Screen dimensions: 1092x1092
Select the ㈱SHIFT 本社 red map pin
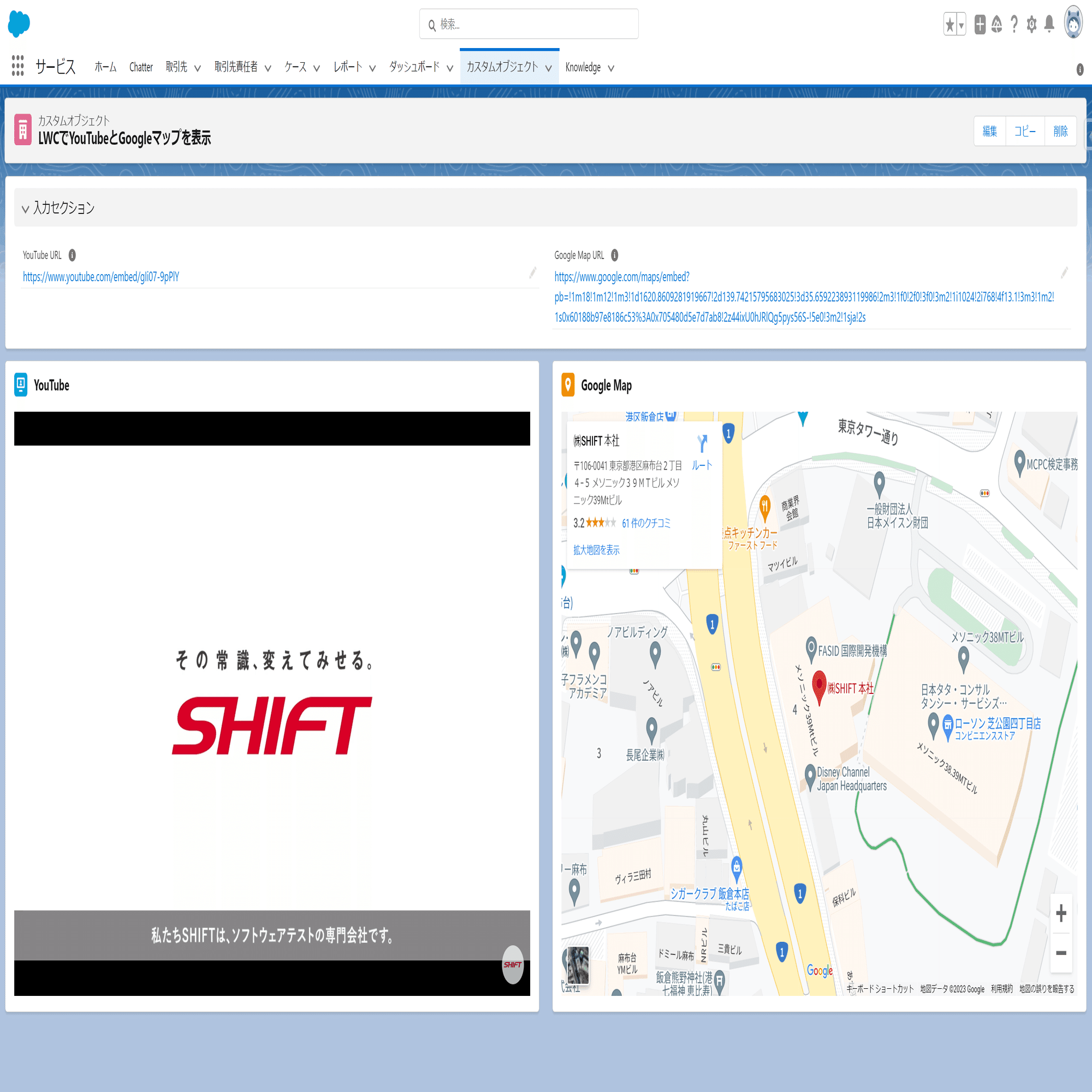pos(819,689)
